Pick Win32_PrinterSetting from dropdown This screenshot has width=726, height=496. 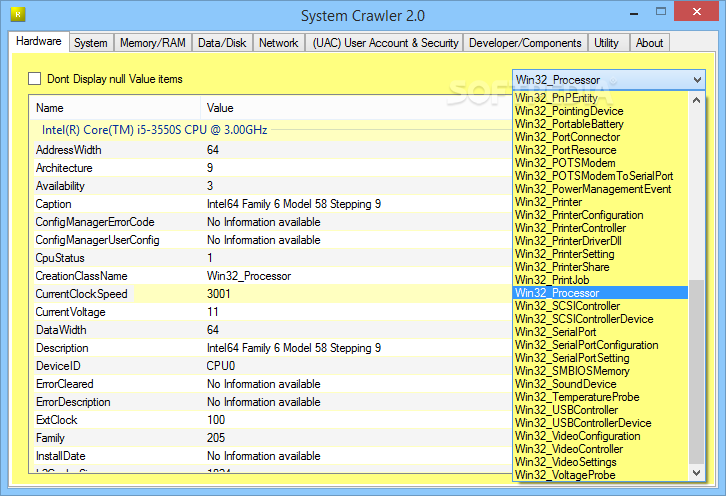pyautogui.click(x=601, y=253)
